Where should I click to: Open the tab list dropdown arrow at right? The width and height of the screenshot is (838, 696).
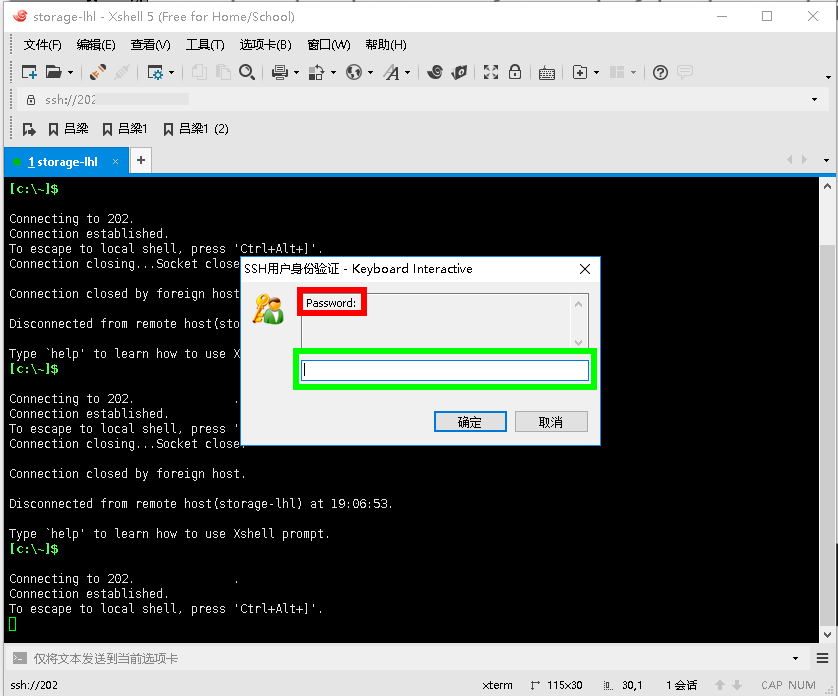(826, 160)
